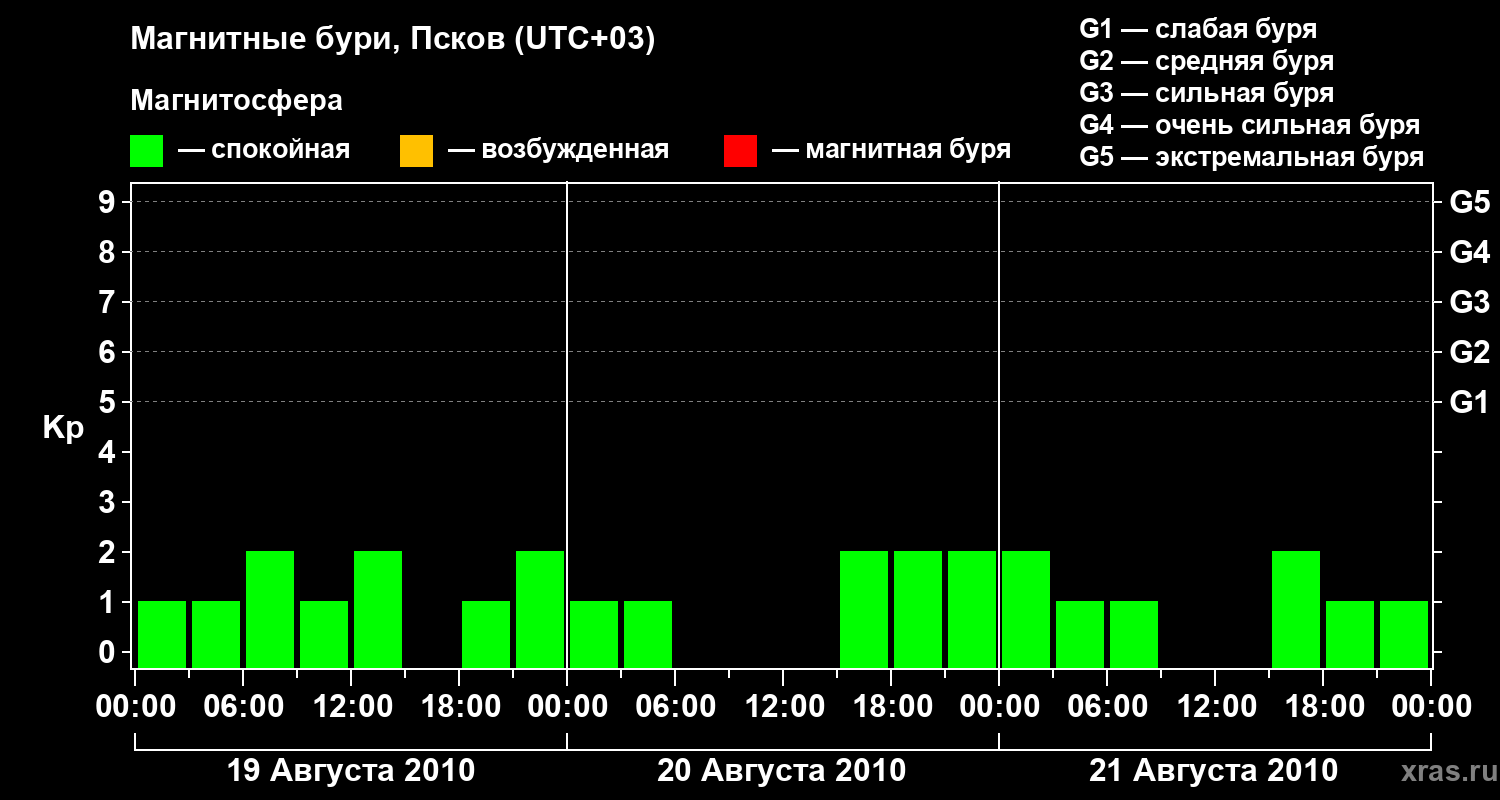Click the 'Магнитосфера' heading
Screen dimensions: 1500x800
(x=236, y=101)
